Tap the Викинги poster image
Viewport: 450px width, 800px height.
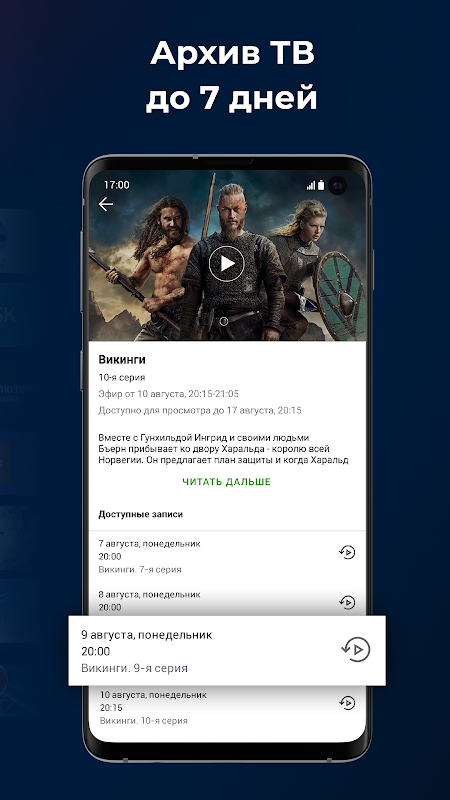click(227, 256)
